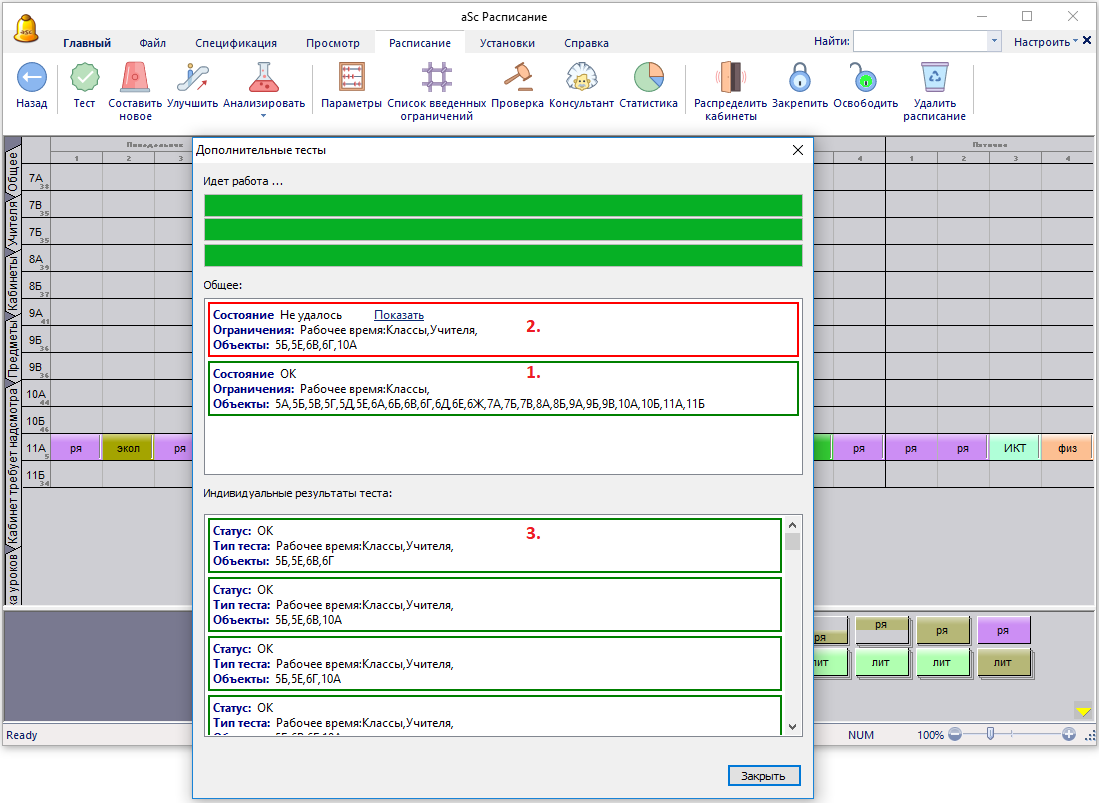Click the Назад back arrow icon
Viewport: 1099px width, 803px height.
31,78
